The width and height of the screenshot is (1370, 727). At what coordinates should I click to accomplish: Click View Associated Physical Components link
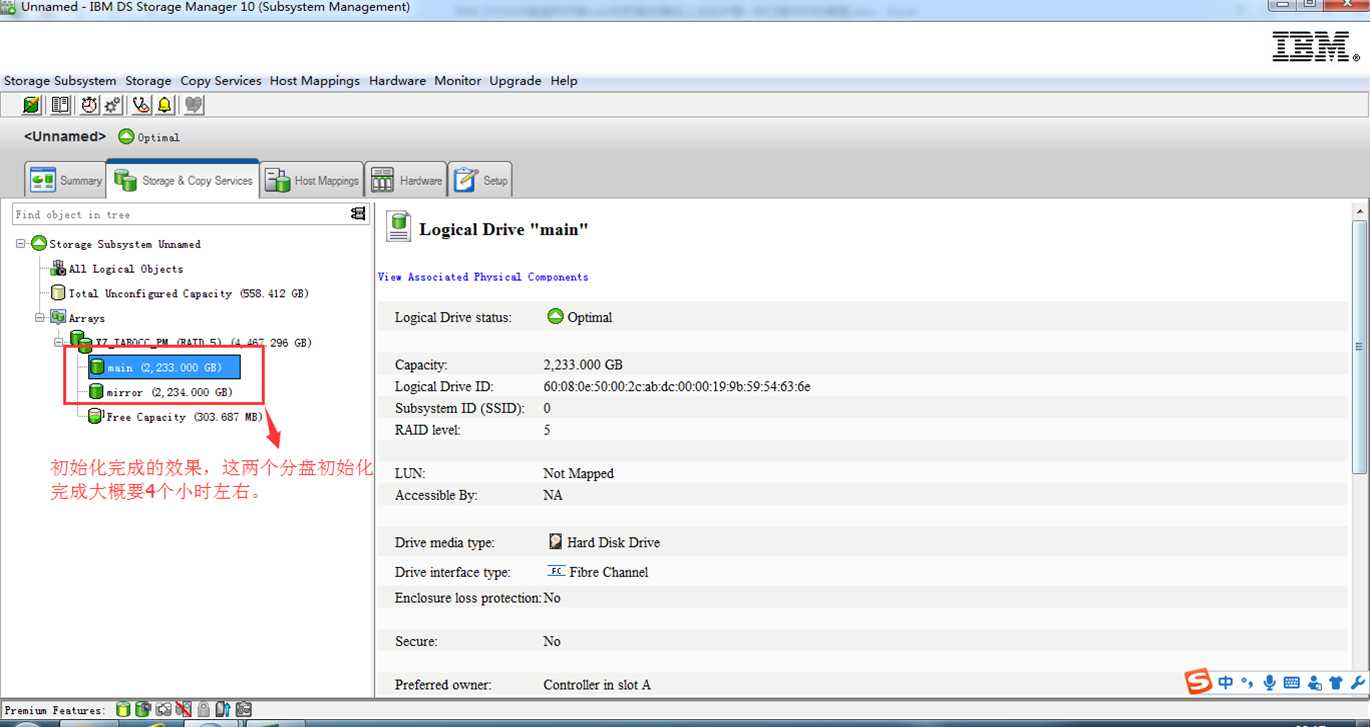[x=483, y=277]
